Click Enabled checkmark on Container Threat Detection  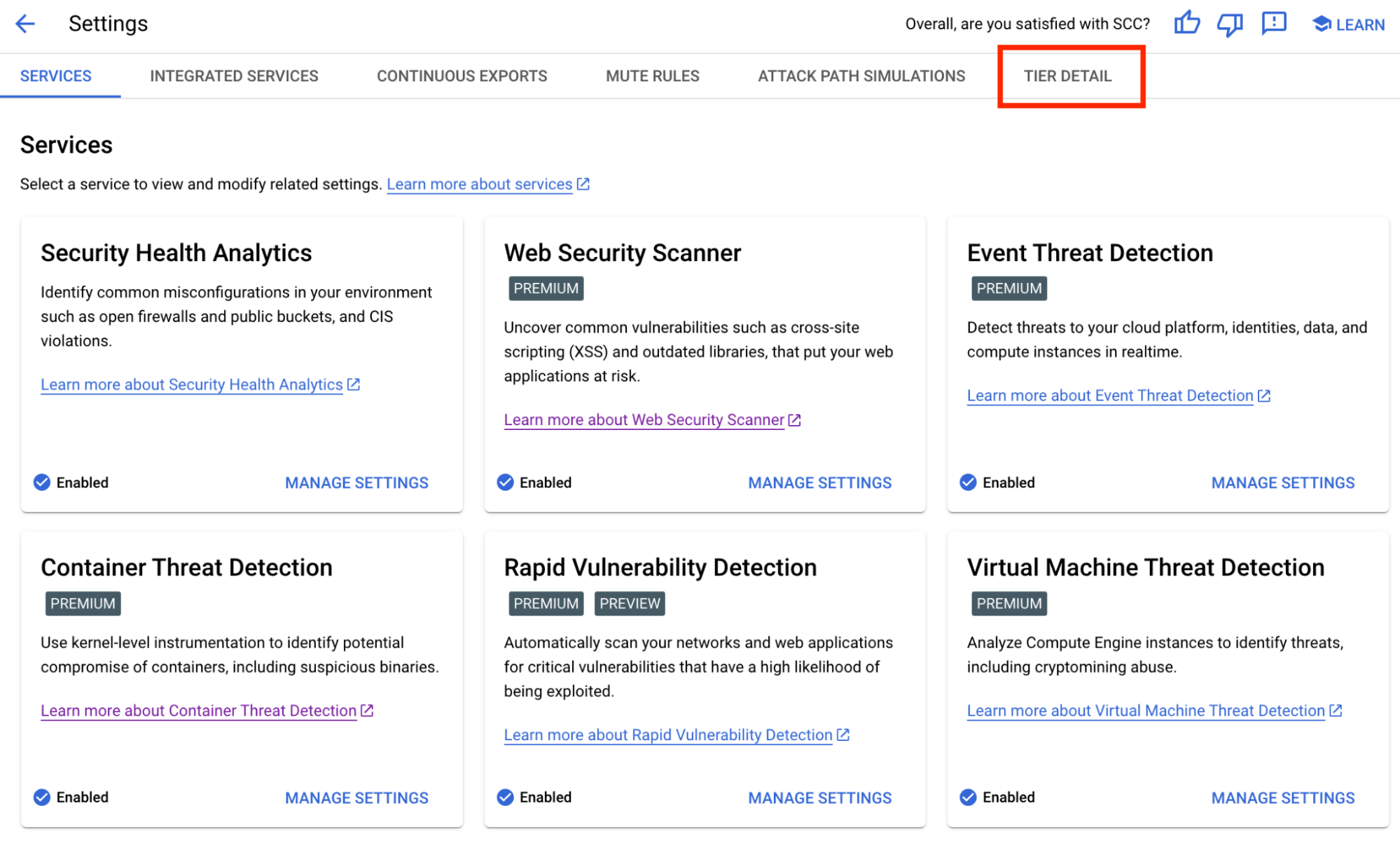point(42,797)
